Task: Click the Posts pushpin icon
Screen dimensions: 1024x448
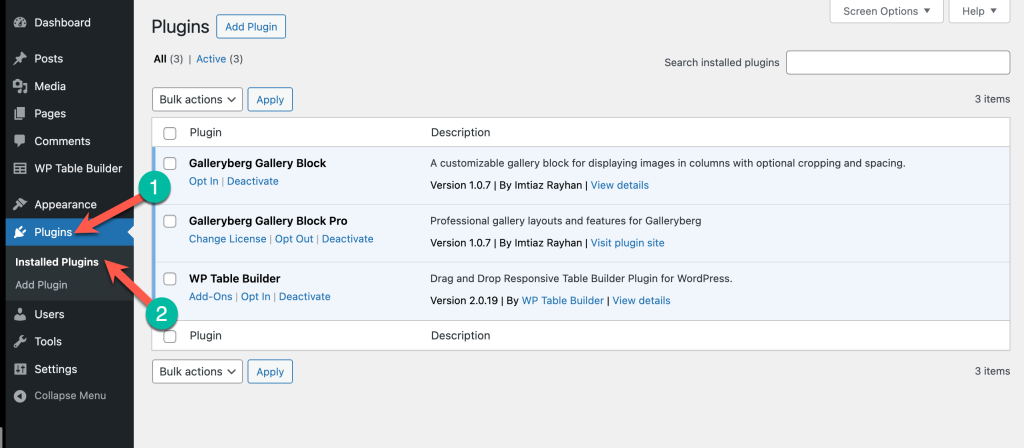Action: 20,59
